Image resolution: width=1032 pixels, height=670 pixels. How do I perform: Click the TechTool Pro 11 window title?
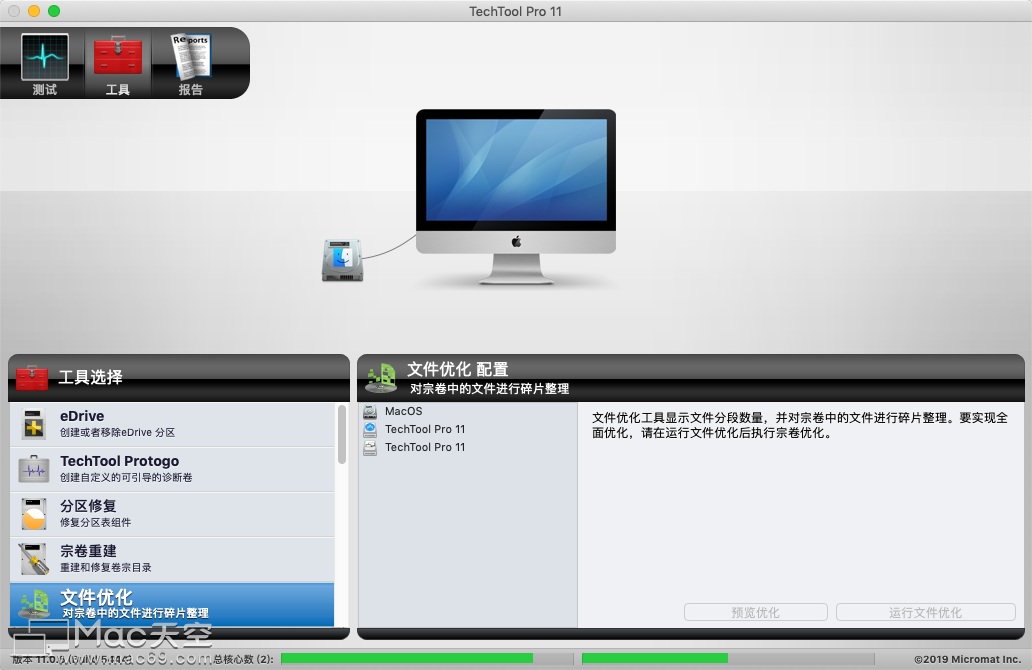[515, 11]
